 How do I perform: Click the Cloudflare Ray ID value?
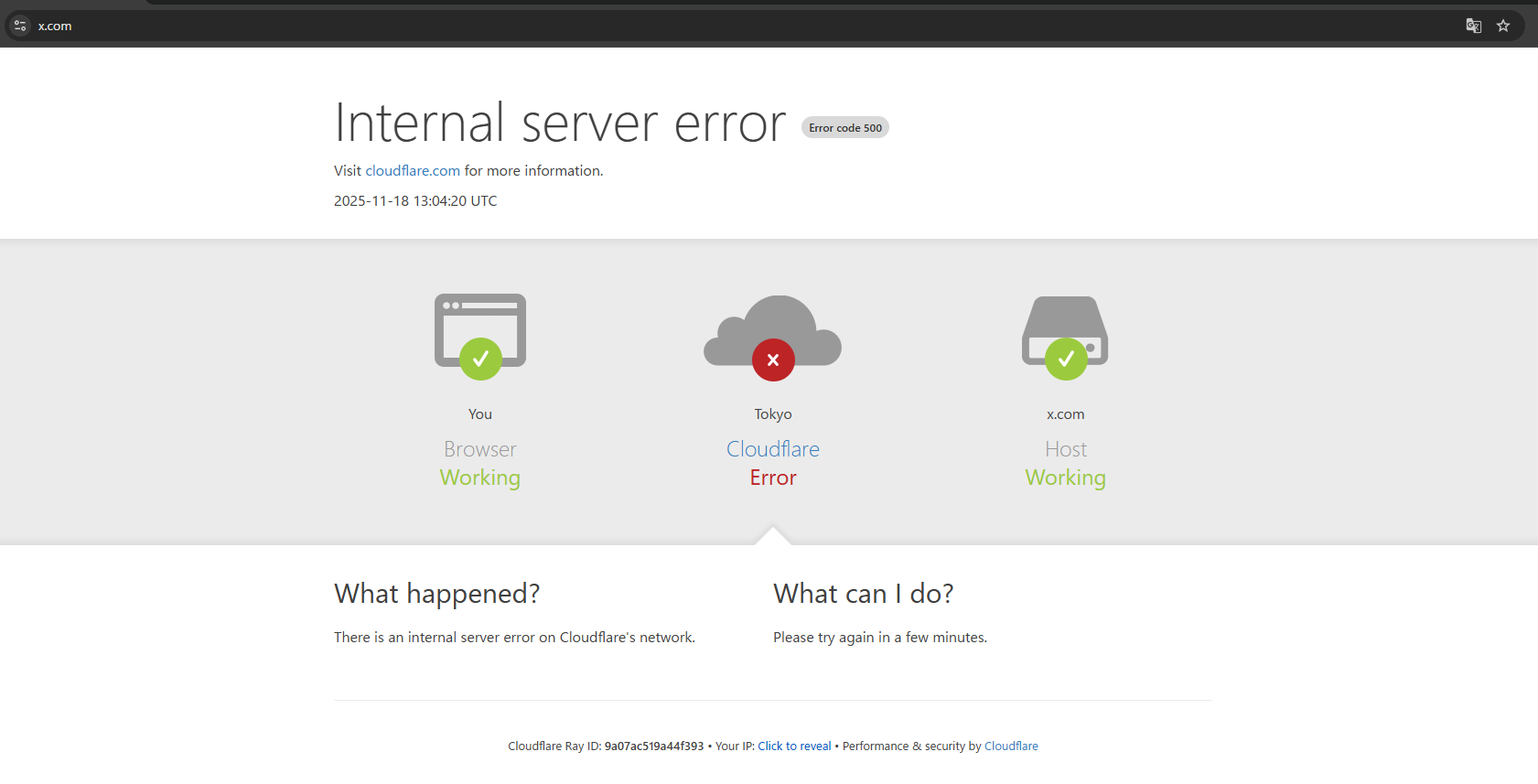[x=654, y=746]
